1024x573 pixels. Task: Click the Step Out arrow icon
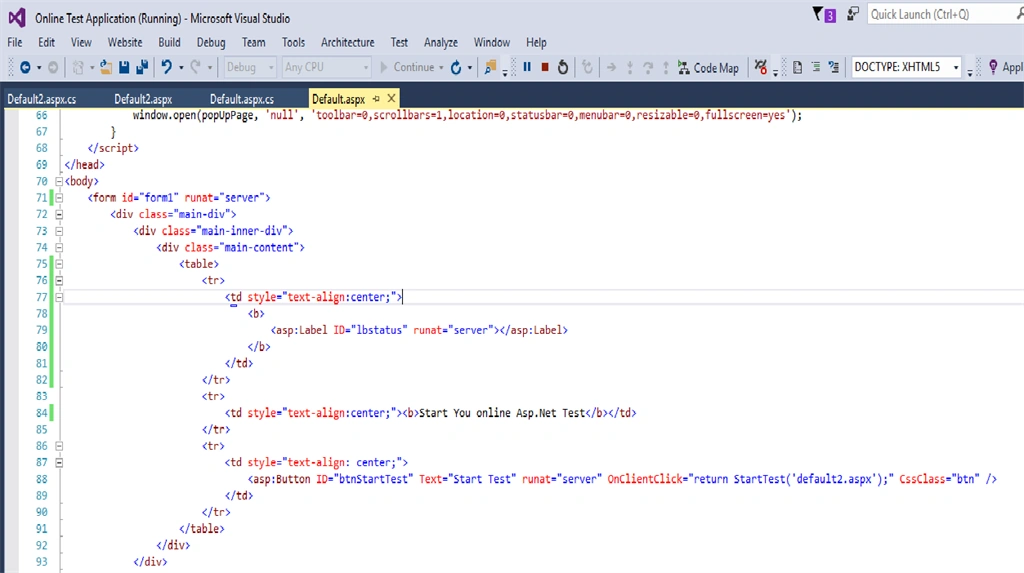[665, 67]
